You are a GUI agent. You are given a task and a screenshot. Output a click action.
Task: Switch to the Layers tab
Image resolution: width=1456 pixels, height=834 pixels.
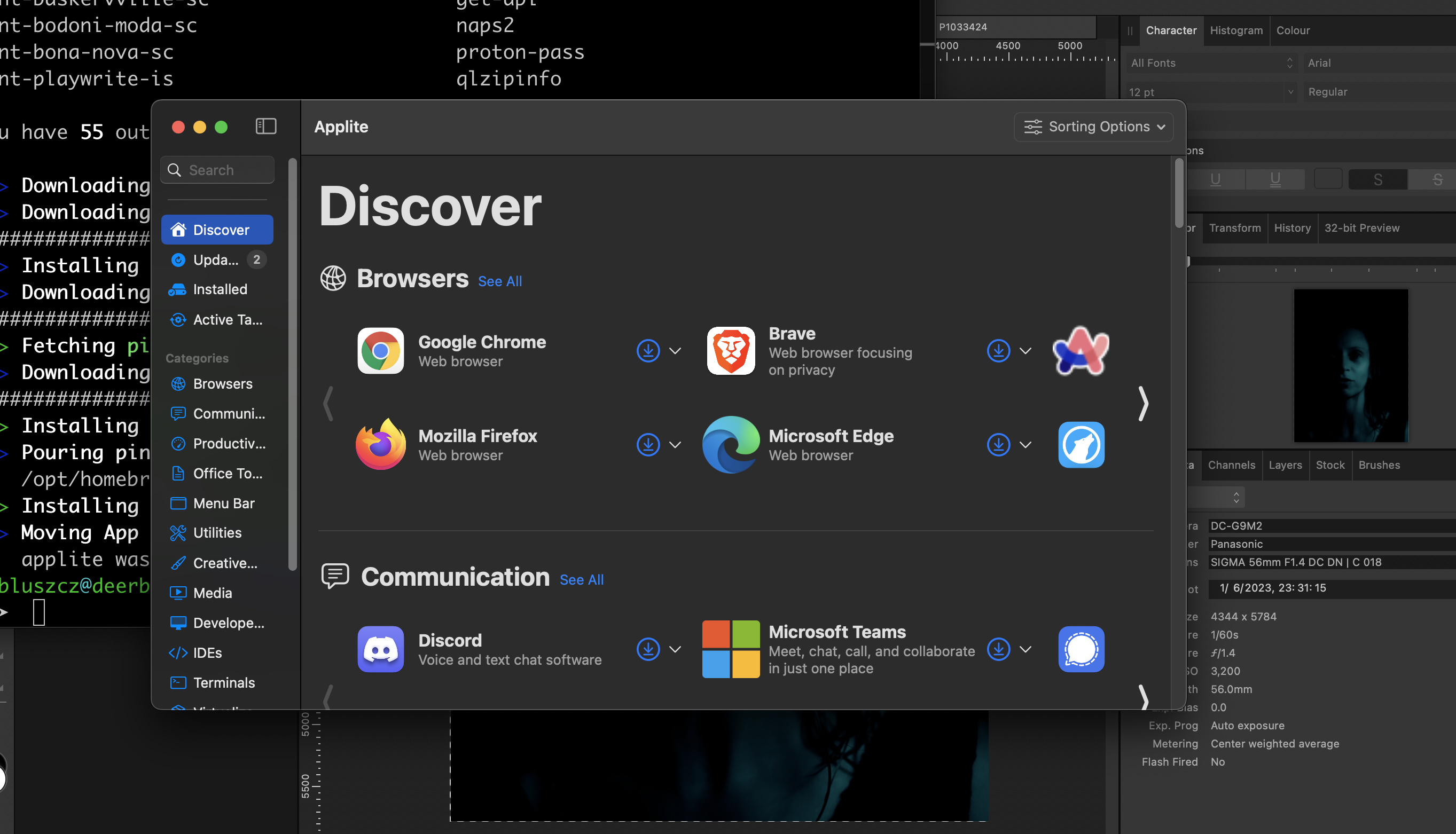tap(1285, 465)
